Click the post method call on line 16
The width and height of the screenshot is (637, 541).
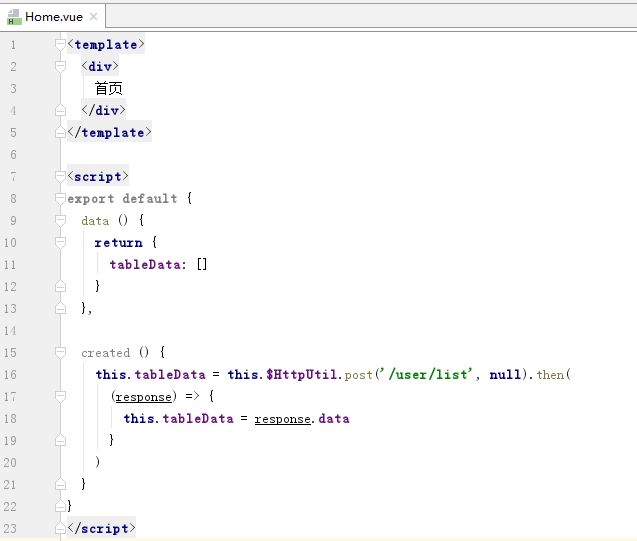click(x=359, y=374)
